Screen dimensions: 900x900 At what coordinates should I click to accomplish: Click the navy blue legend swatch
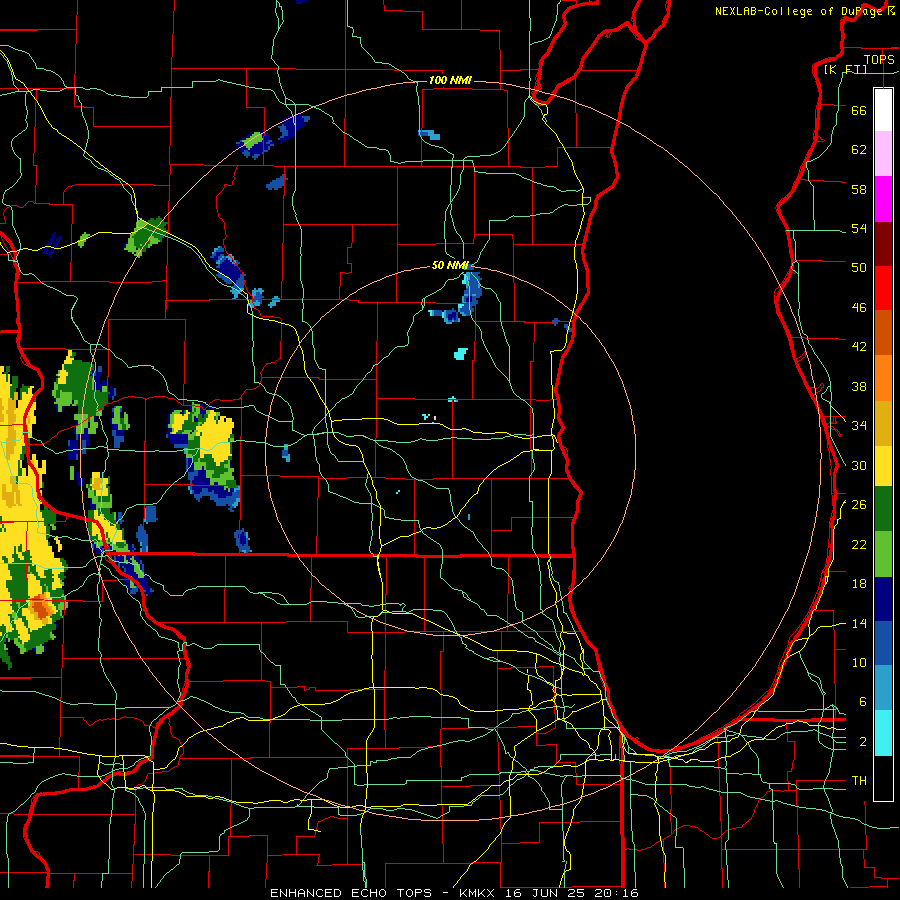pyautogui.click(x=883, y=599)
